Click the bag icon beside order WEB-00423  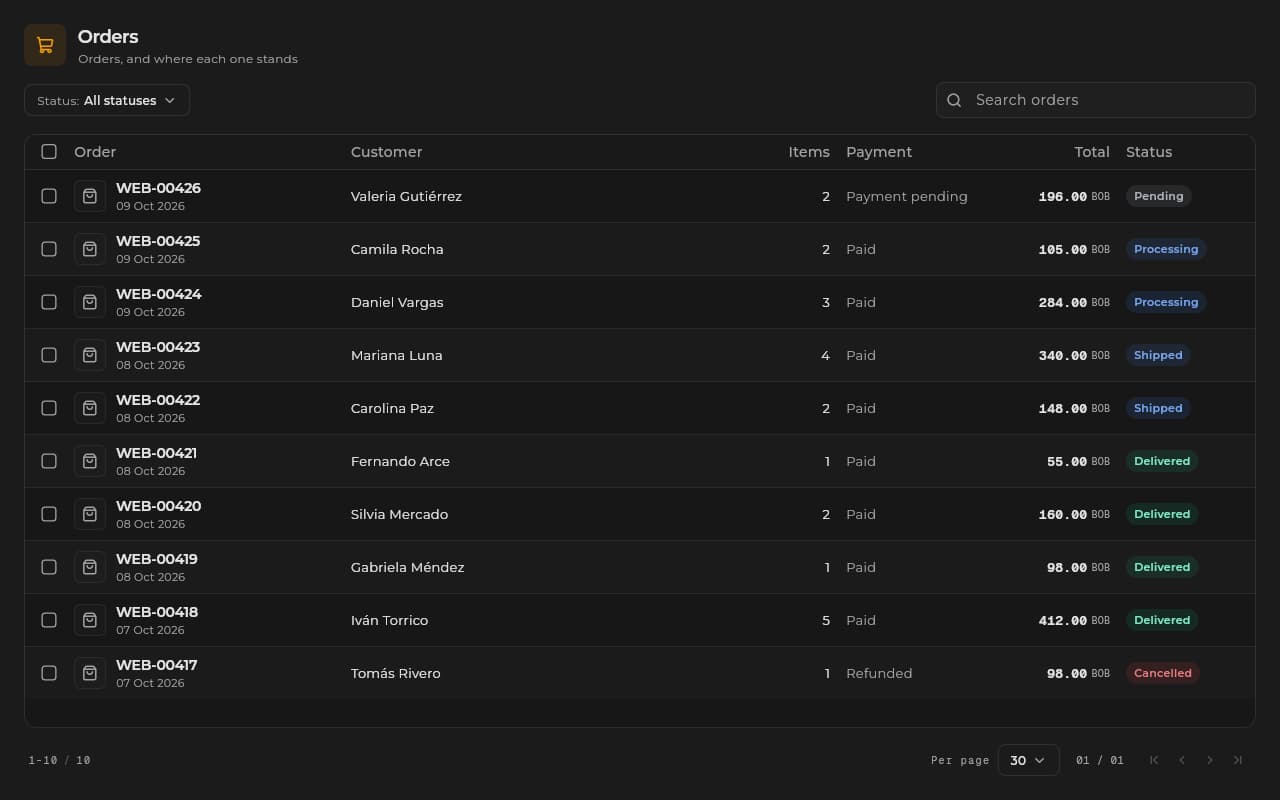tap(90, 355)
